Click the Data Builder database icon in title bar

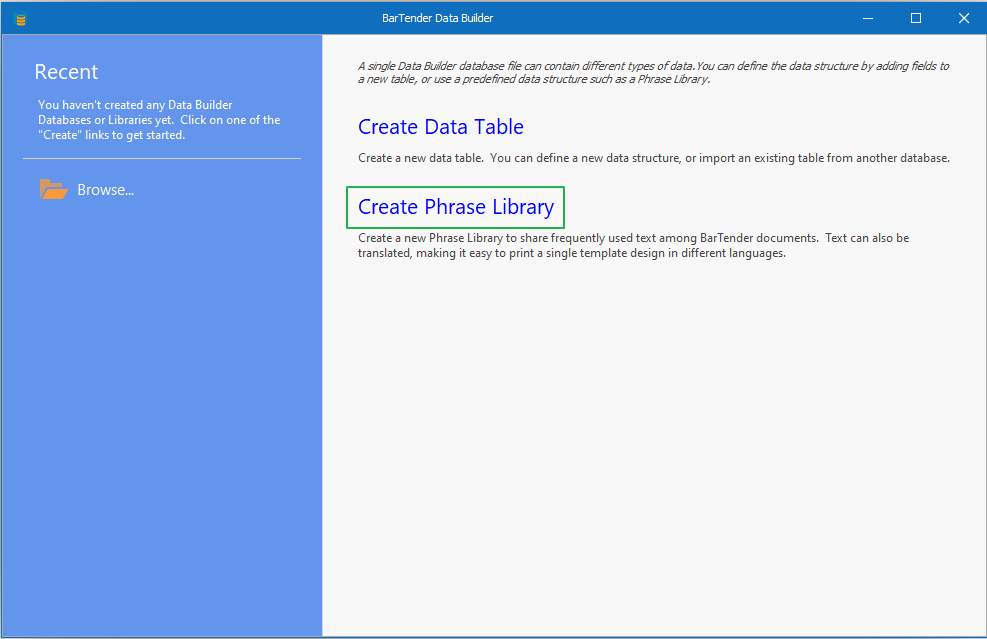20,18
